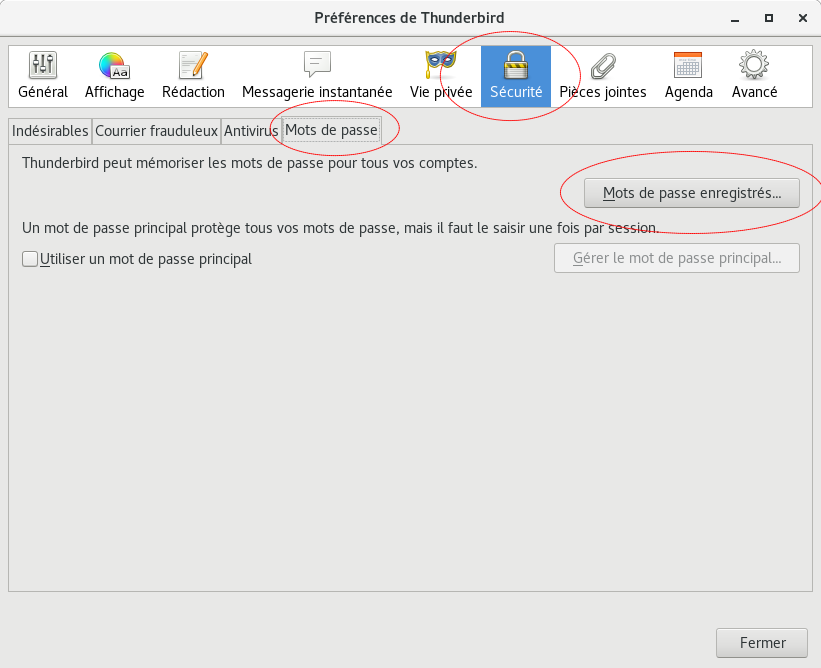Close preferences with the Fermer button
The height and width of the screenshot is (668, 821).
(x=762, y=643)
